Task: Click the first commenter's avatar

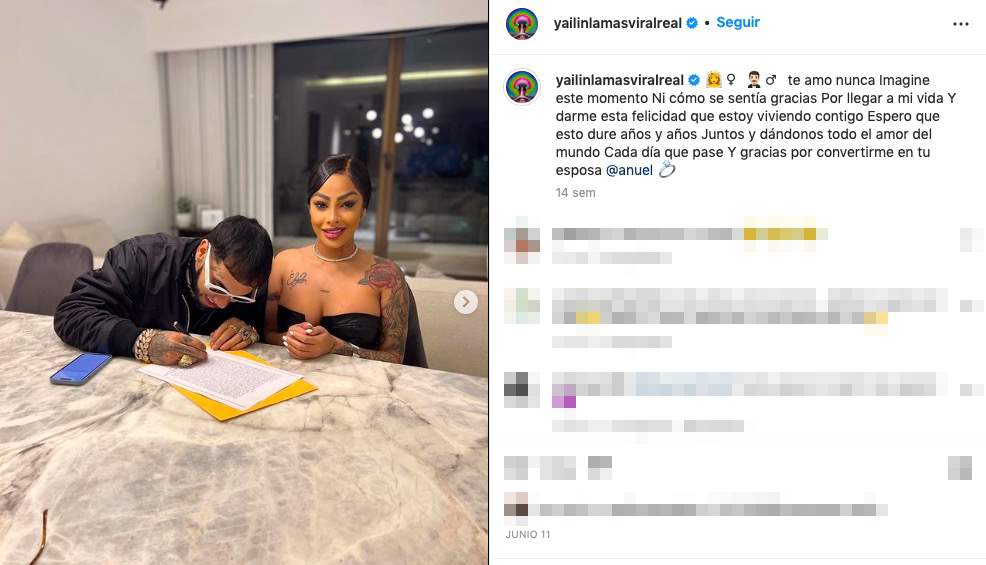Action: [522, 241]
